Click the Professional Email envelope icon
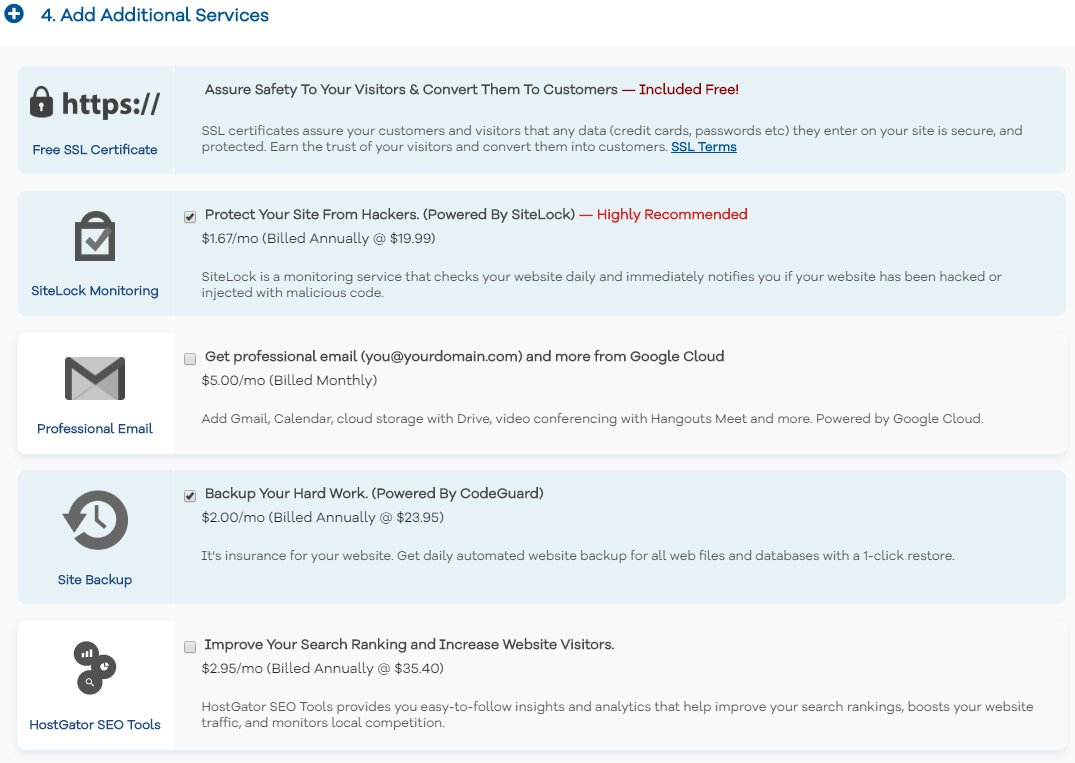This screenshot has width=1075, height=763. (95, 378)
